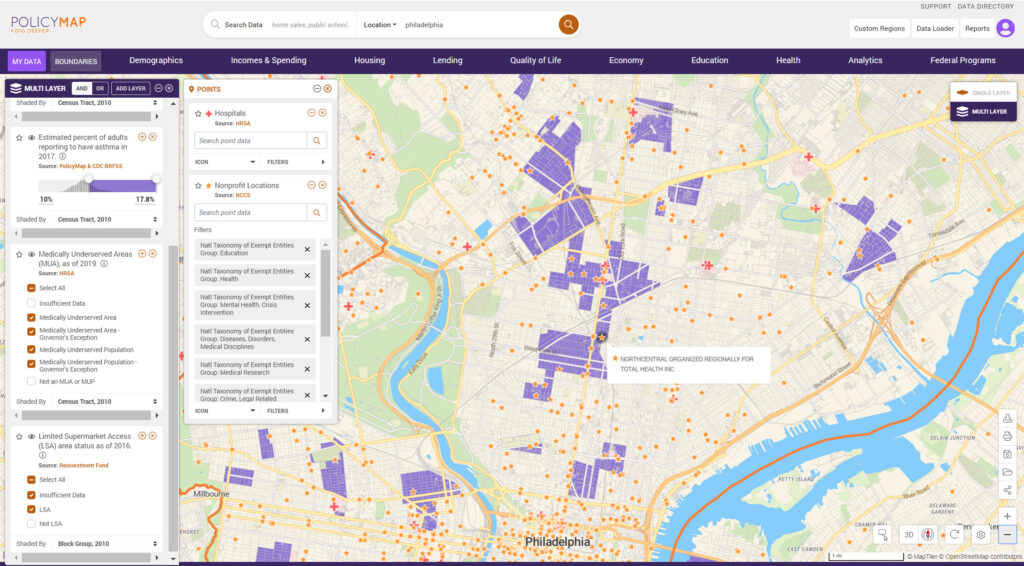Expand Hospitals FILTERS menu
Screen dimensions: 1024x566
(295, 162)
